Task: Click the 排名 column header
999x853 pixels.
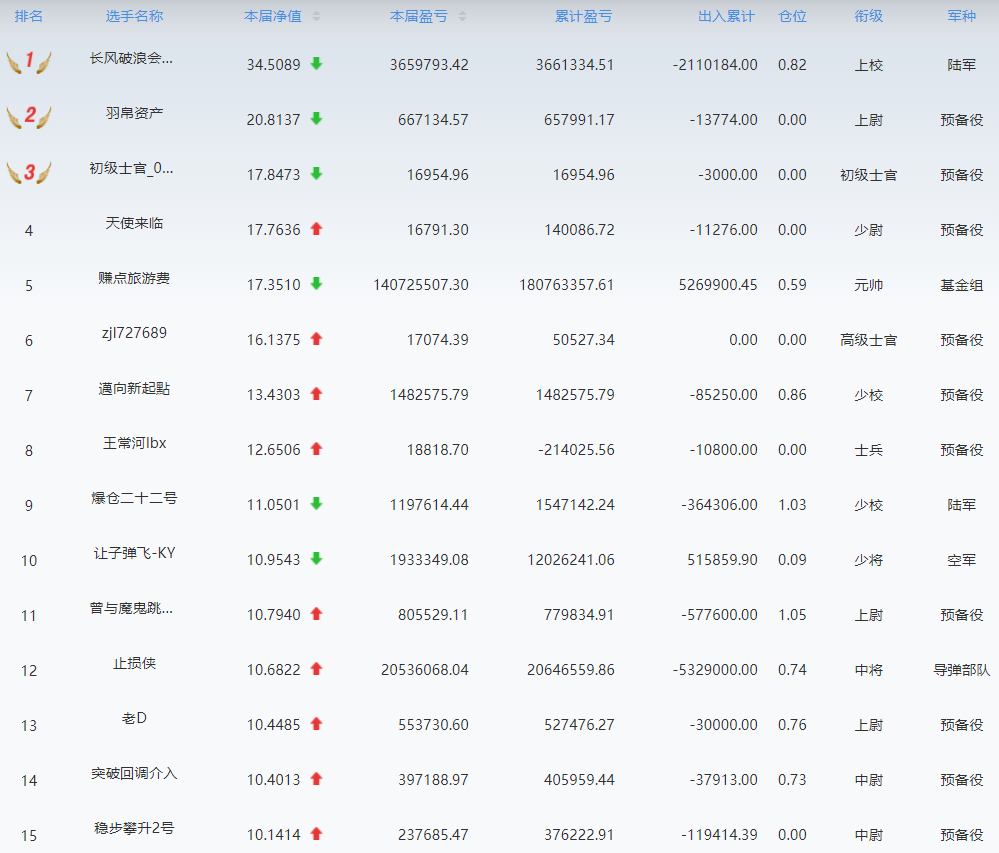Action: pyautogui.click(x=29, y=17)
